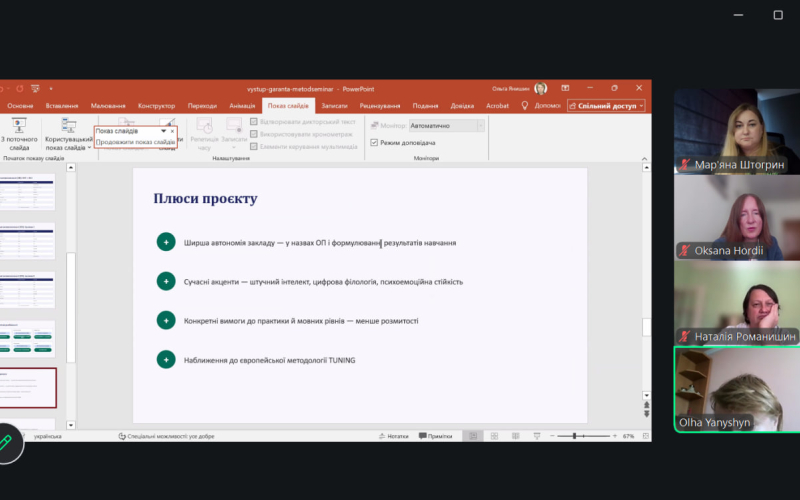Click text 'Наближення до європейської методології TUNING'
Screen dimensions: 800x500
[x=269, y=360]
